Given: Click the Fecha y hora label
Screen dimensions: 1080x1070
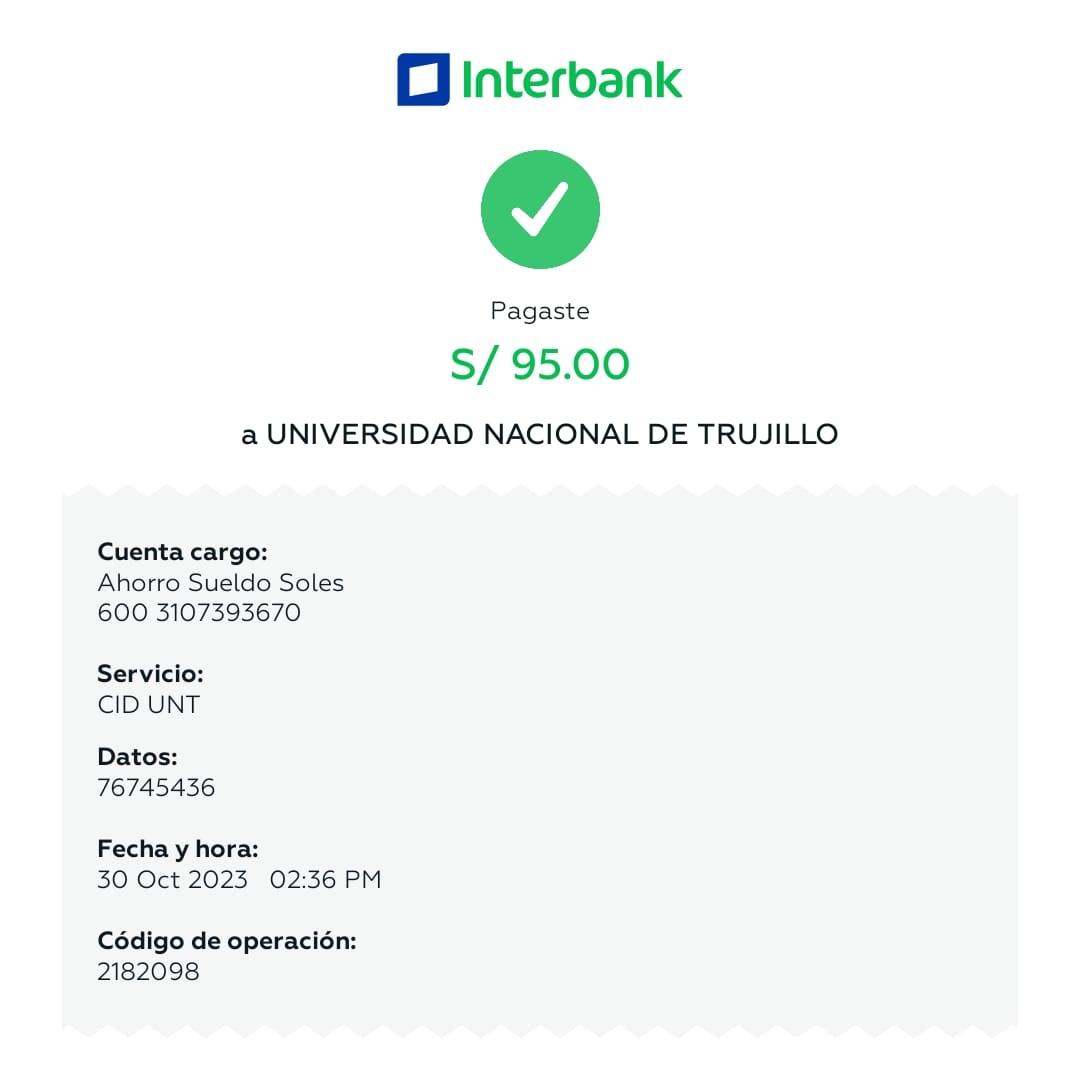Looking at the screenshot, I should tap(178, 849).
